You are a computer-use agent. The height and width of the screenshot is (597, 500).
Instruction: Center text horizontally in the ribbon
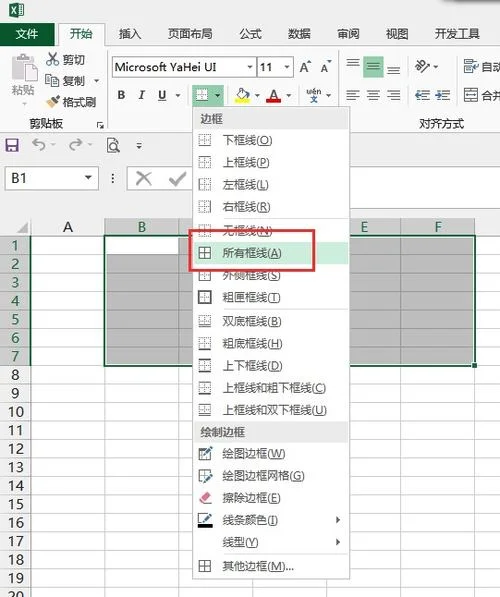pyautogui.click(x=373, y=95)
